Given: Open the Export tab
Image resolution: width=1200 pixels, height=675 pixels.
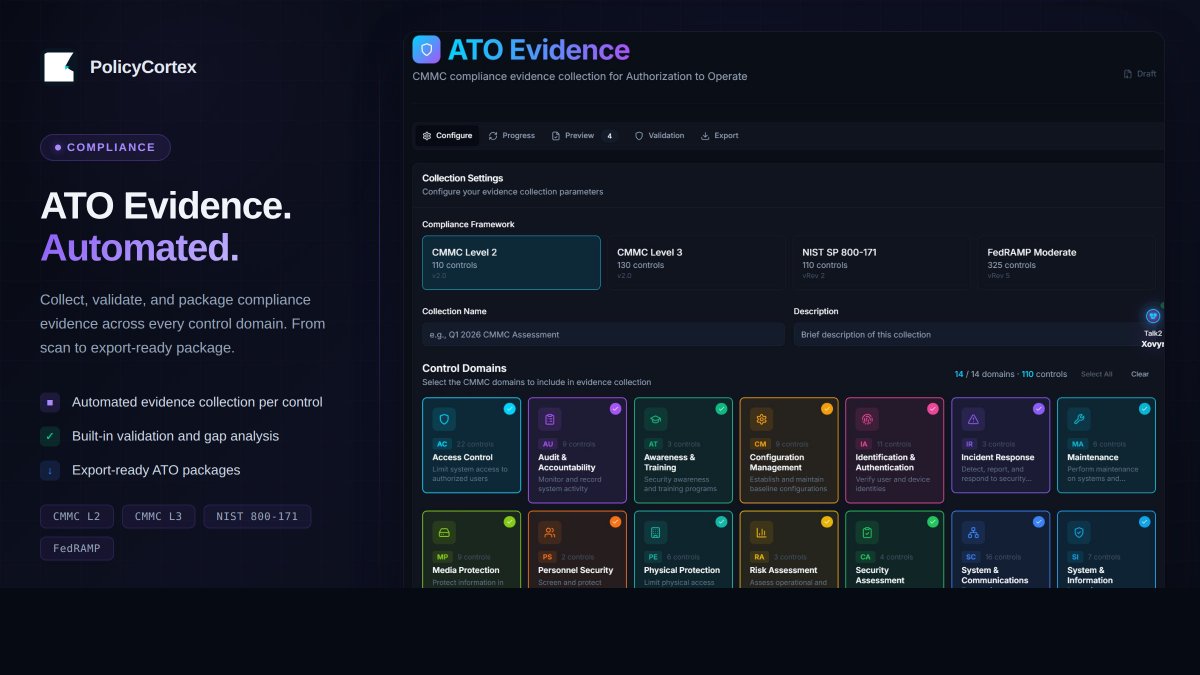Looking at the screenshot, I should [720, 135].
